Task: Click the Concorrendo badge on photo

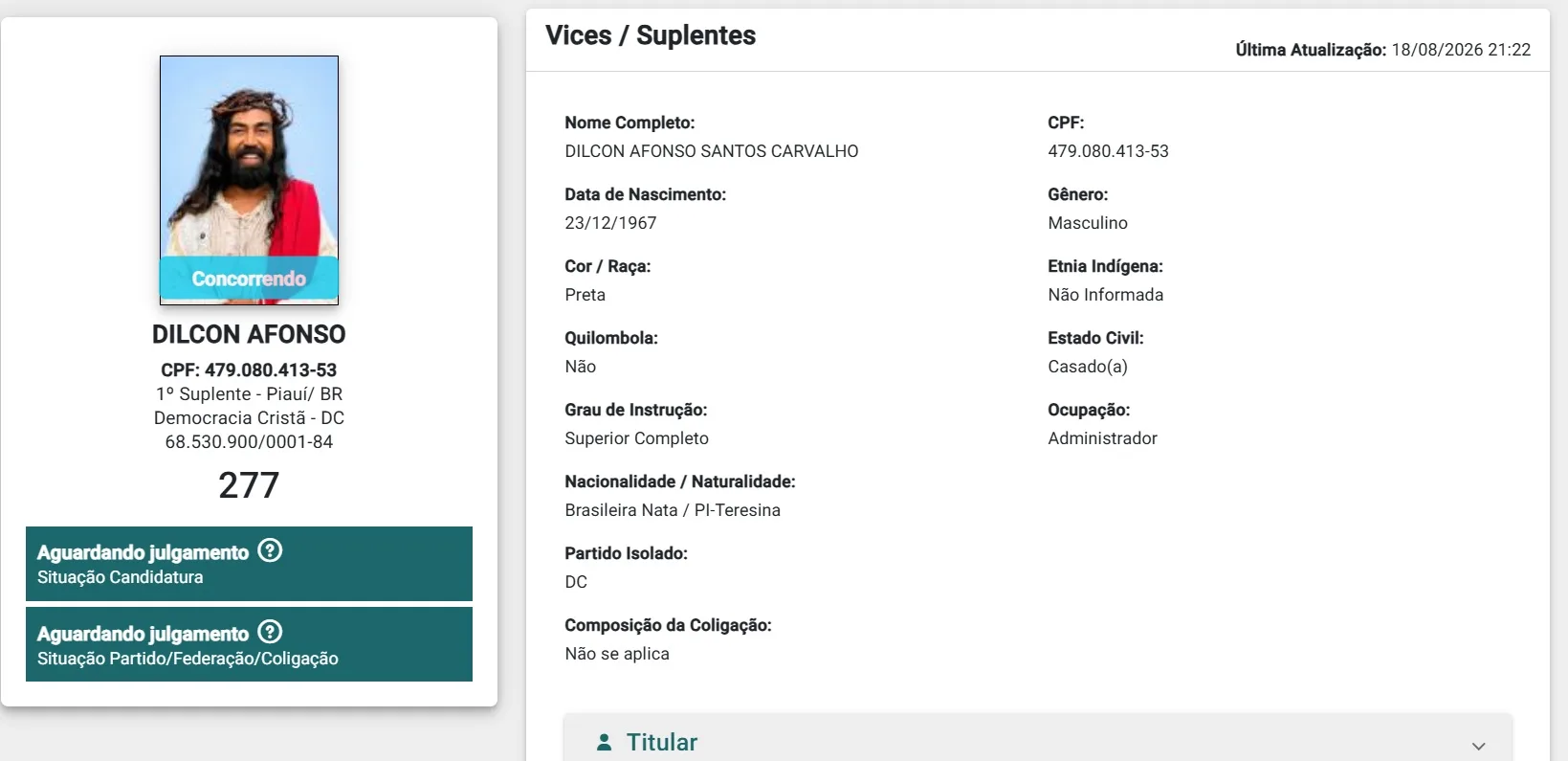Action: point(249,279)
